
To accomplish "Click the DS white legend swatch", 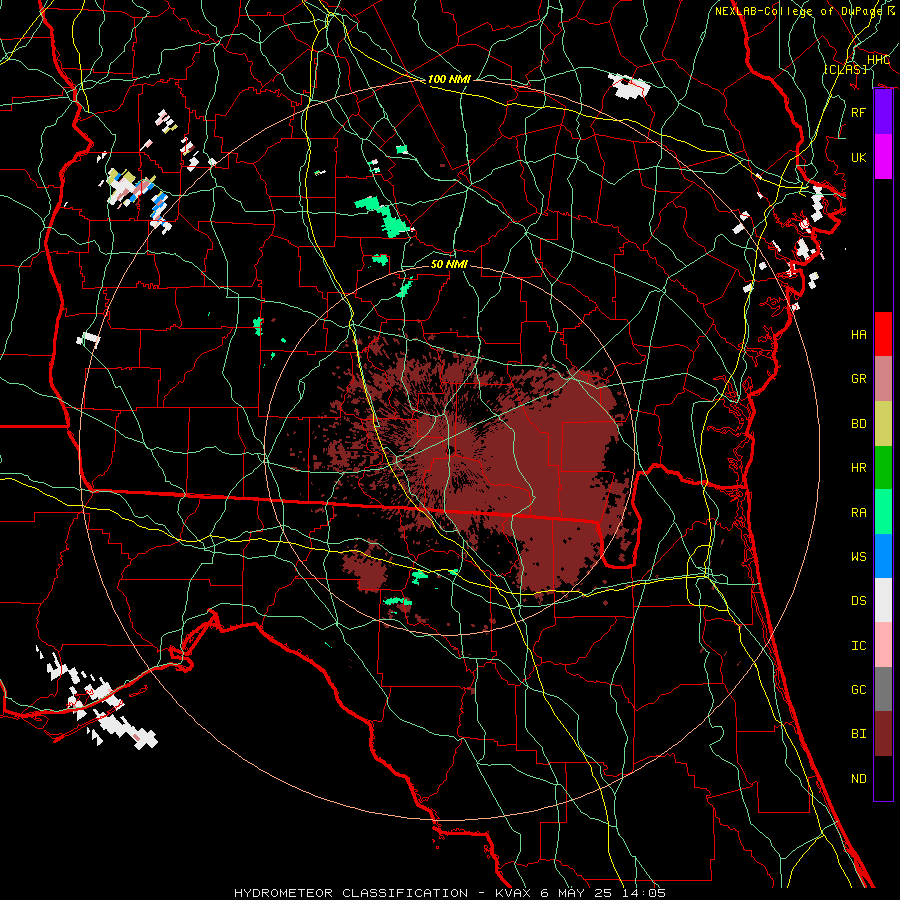I will [883, 600].
